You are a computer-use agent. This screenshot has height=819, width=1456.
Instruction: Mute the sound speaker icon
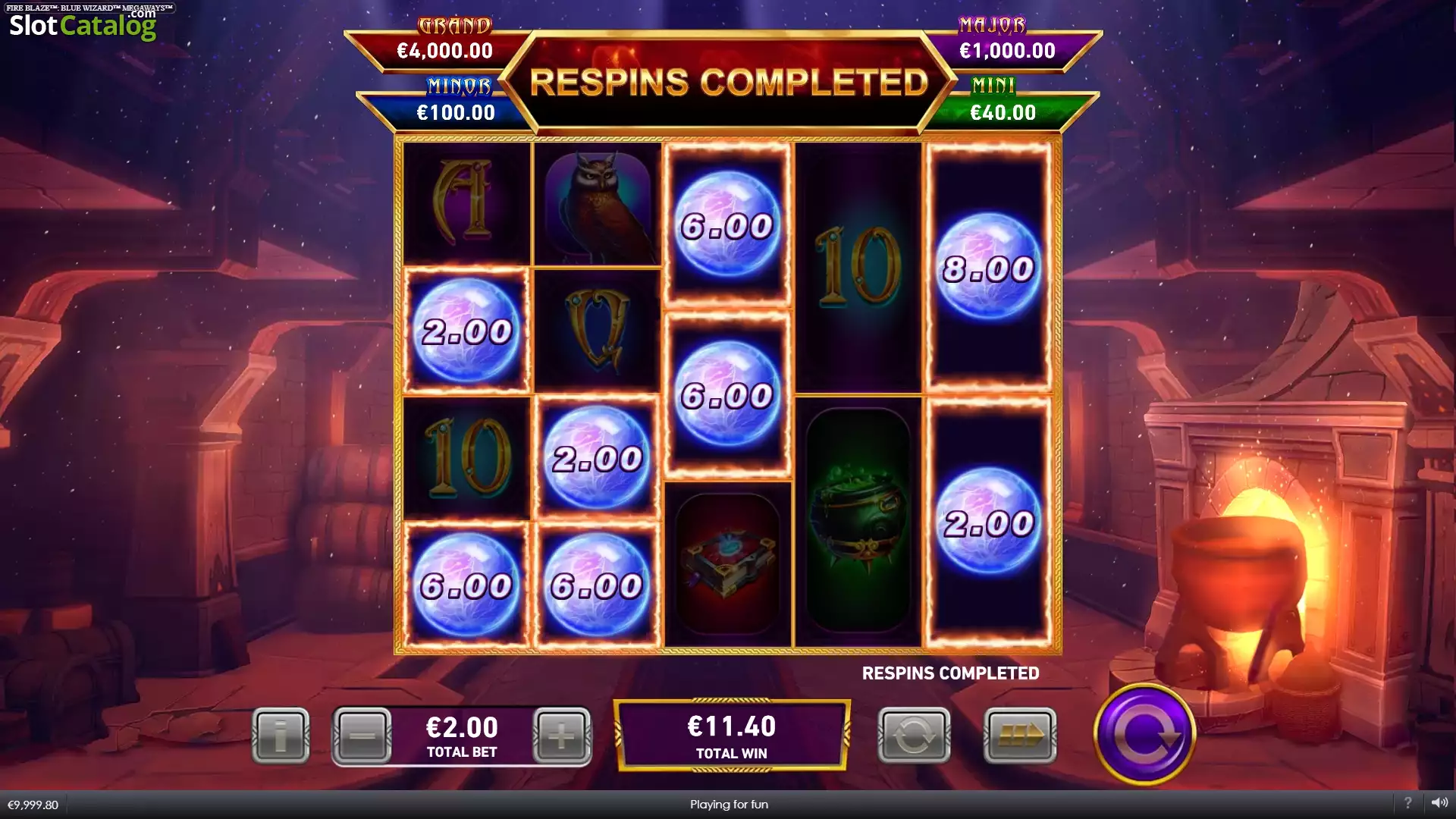(x=1439, y=803)
